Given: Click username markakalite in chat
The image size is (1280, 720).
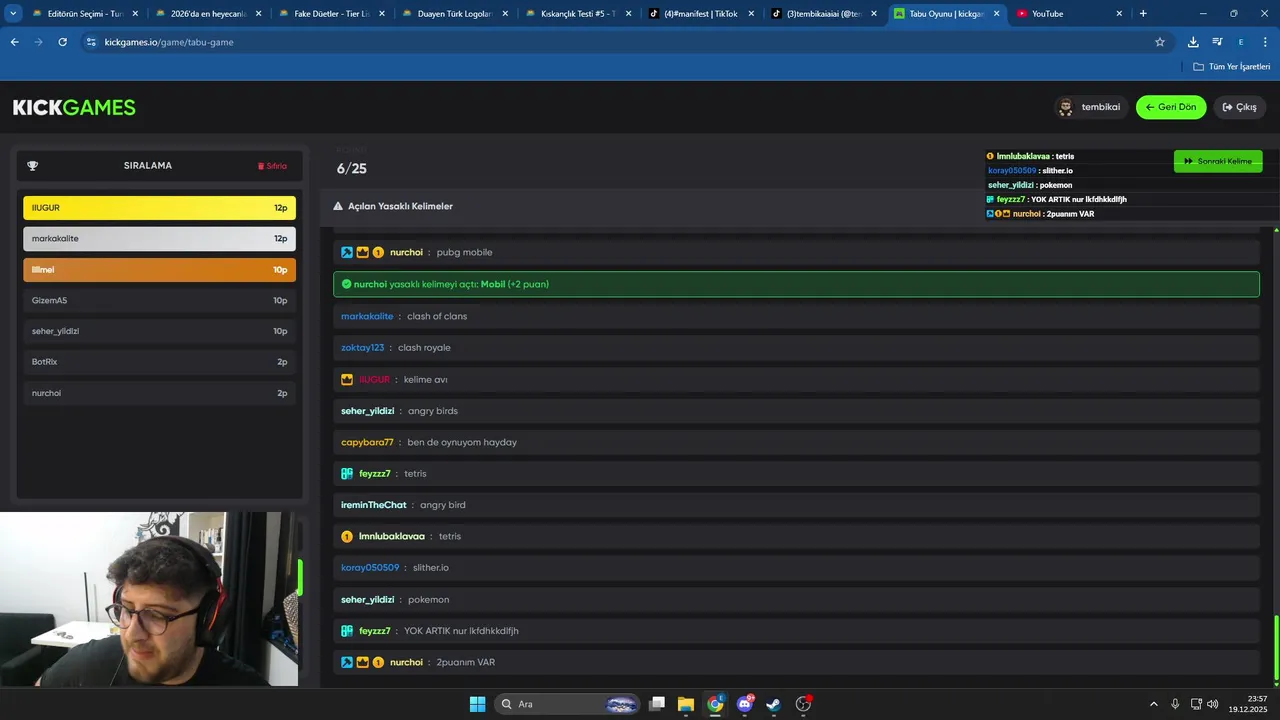Looking at the screenshot, I should point(367,316).
